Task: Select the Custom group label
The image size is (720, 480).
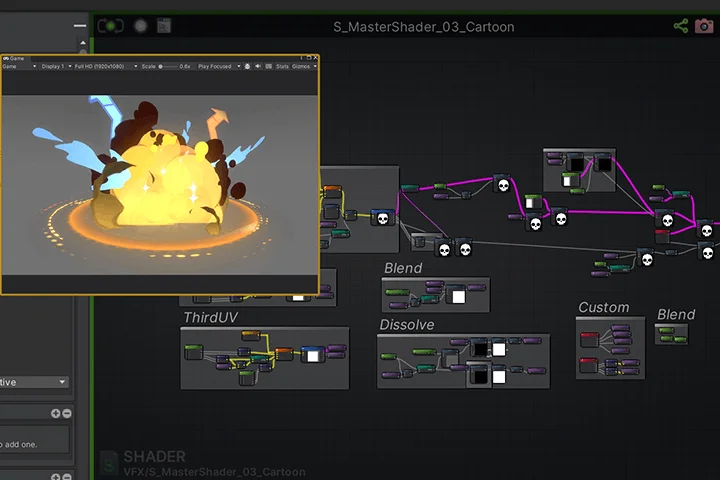Action: point(603,307)
